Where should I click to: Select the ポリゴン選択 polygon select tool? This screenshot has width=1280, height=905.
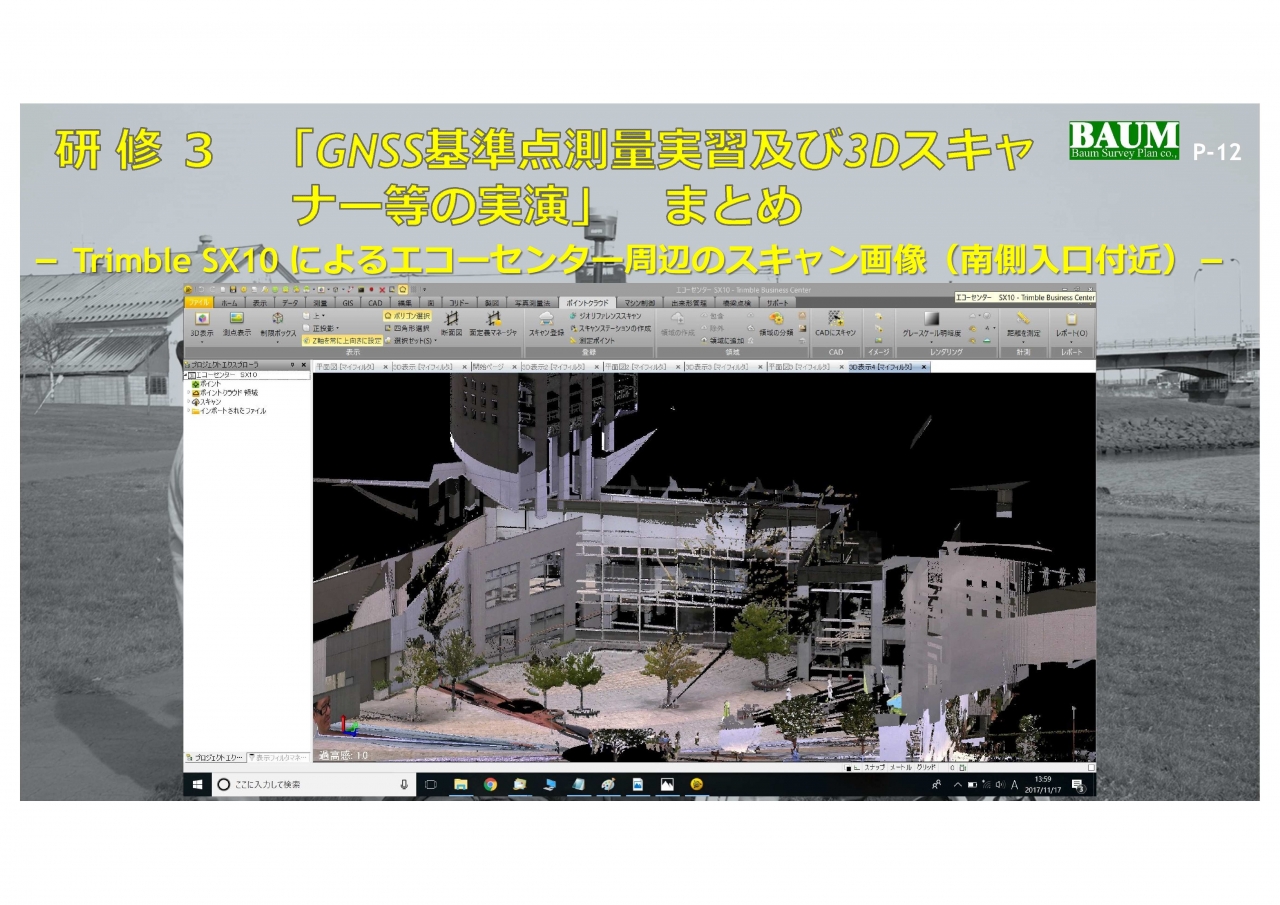point(408,315)
